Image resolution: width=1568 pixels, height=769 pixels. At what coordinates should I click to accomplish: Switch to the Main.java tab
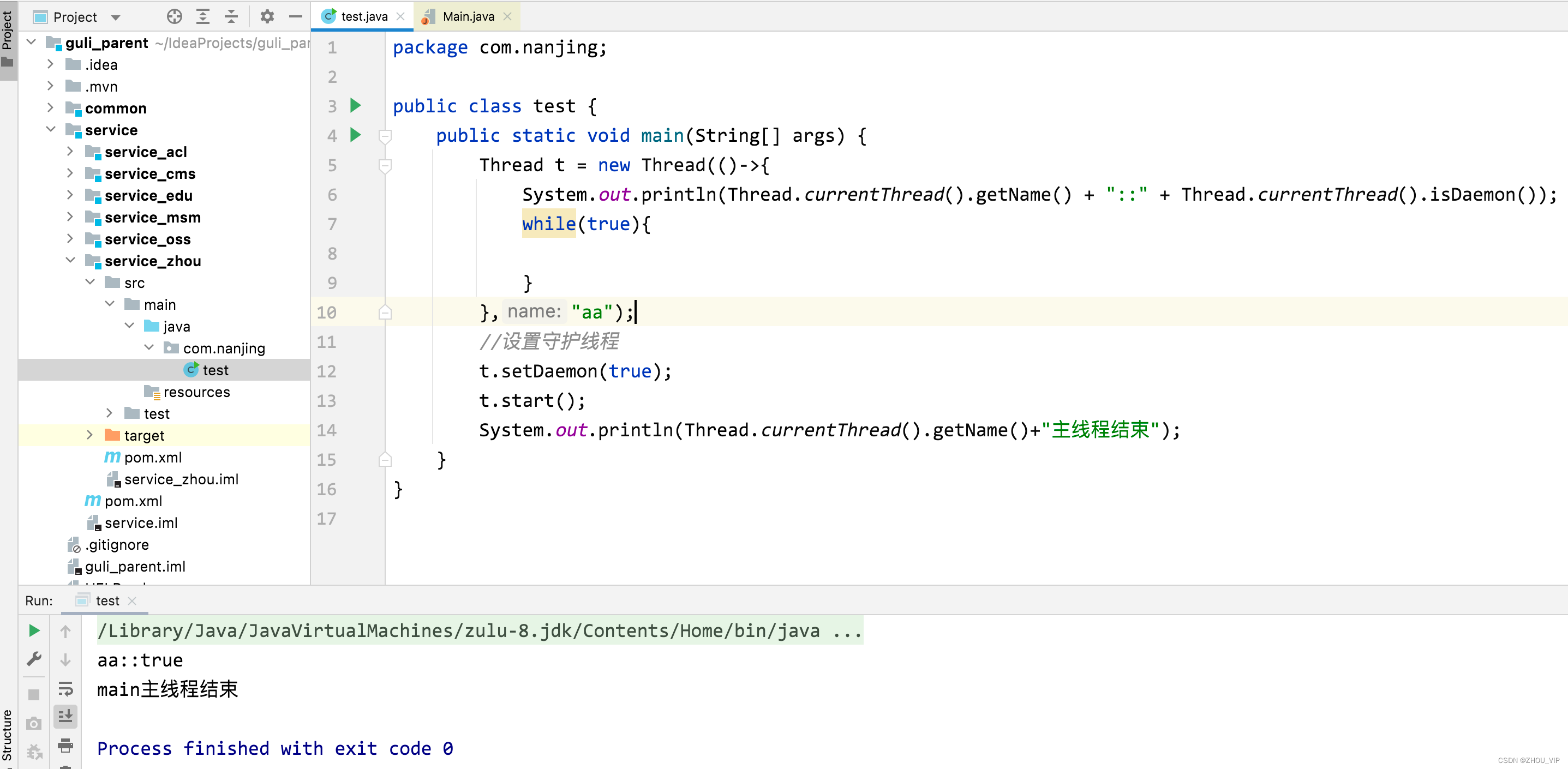(x=468, y=16)
